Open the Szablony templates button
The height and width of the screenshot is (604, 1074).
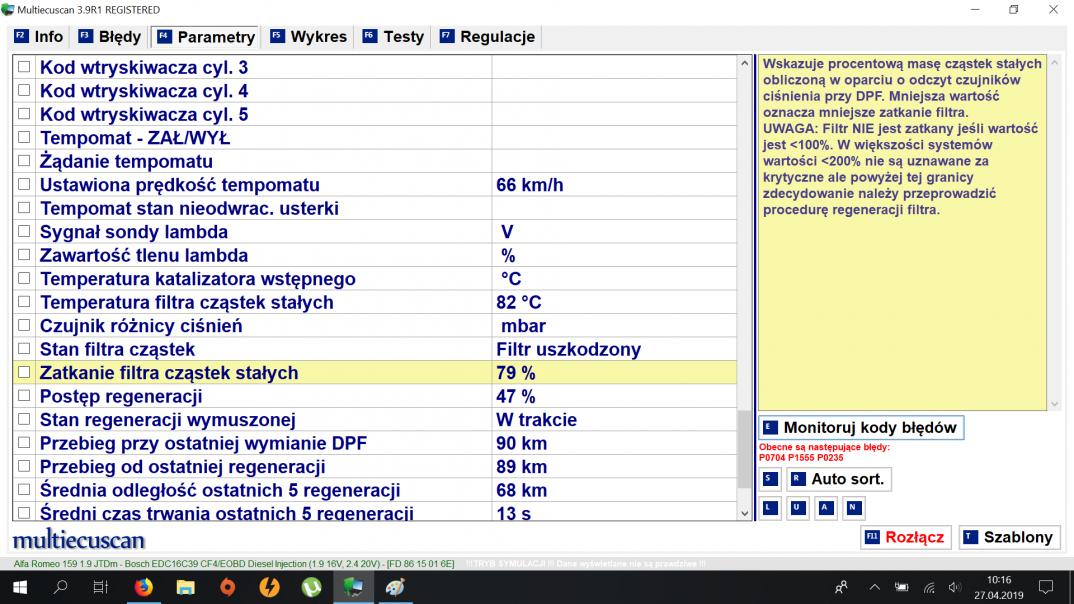[x=1008, y=537]
